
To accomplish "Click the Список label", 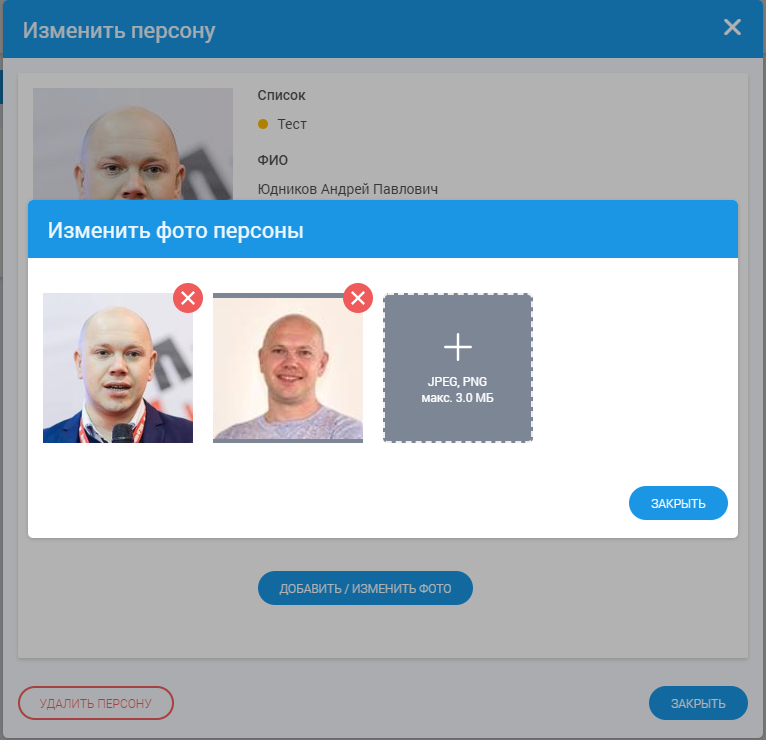I will pos(281,95).
